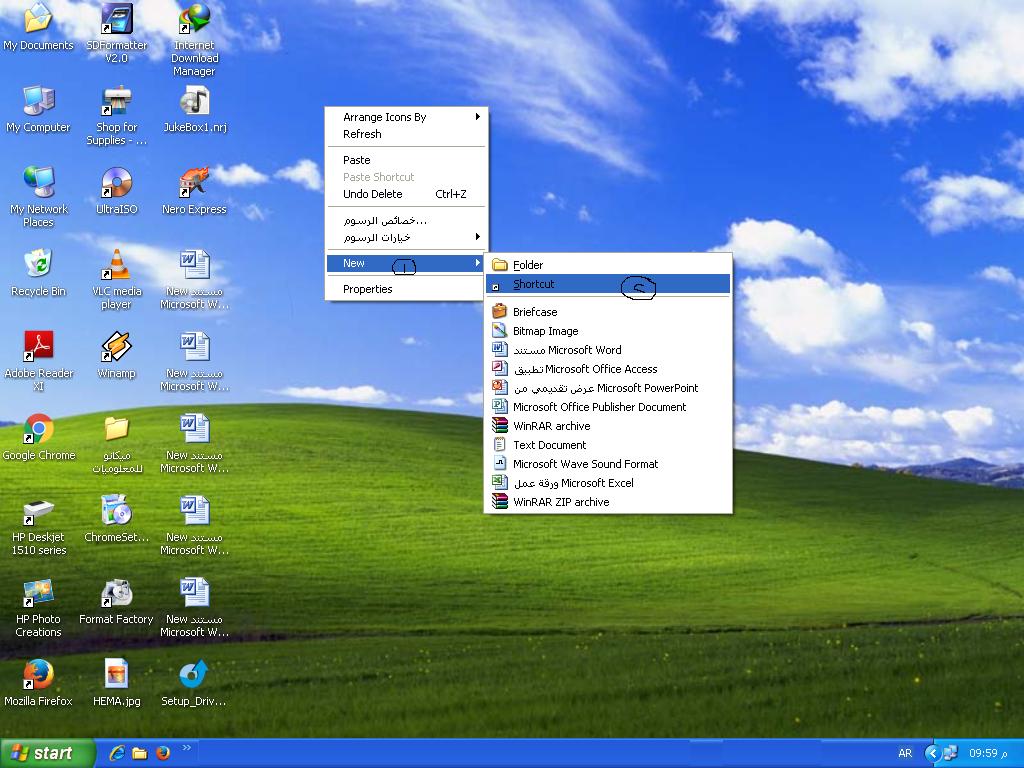Choose Briefcase in the New submenu

608,312
